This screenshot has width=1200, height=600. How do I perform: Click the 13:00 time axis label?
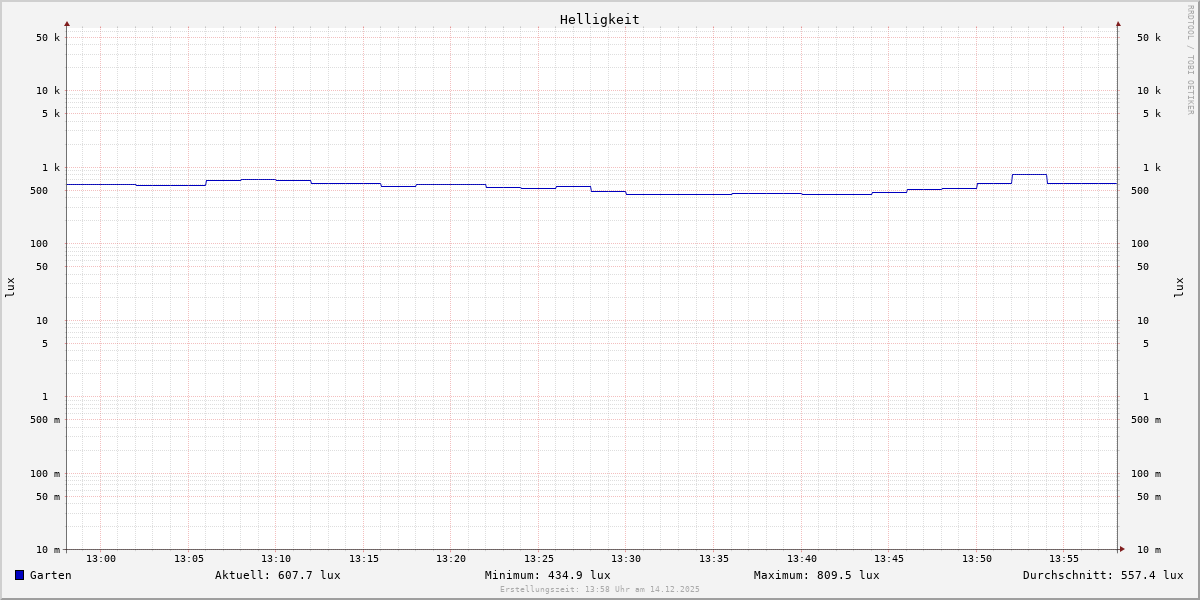click(100, 559)
